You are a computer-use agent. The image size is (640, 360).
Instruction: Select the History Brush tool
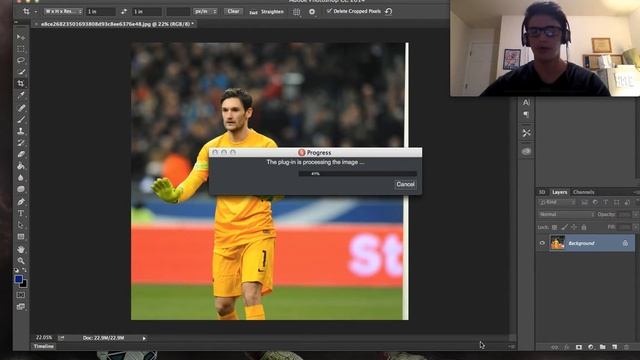pos(21,143)
